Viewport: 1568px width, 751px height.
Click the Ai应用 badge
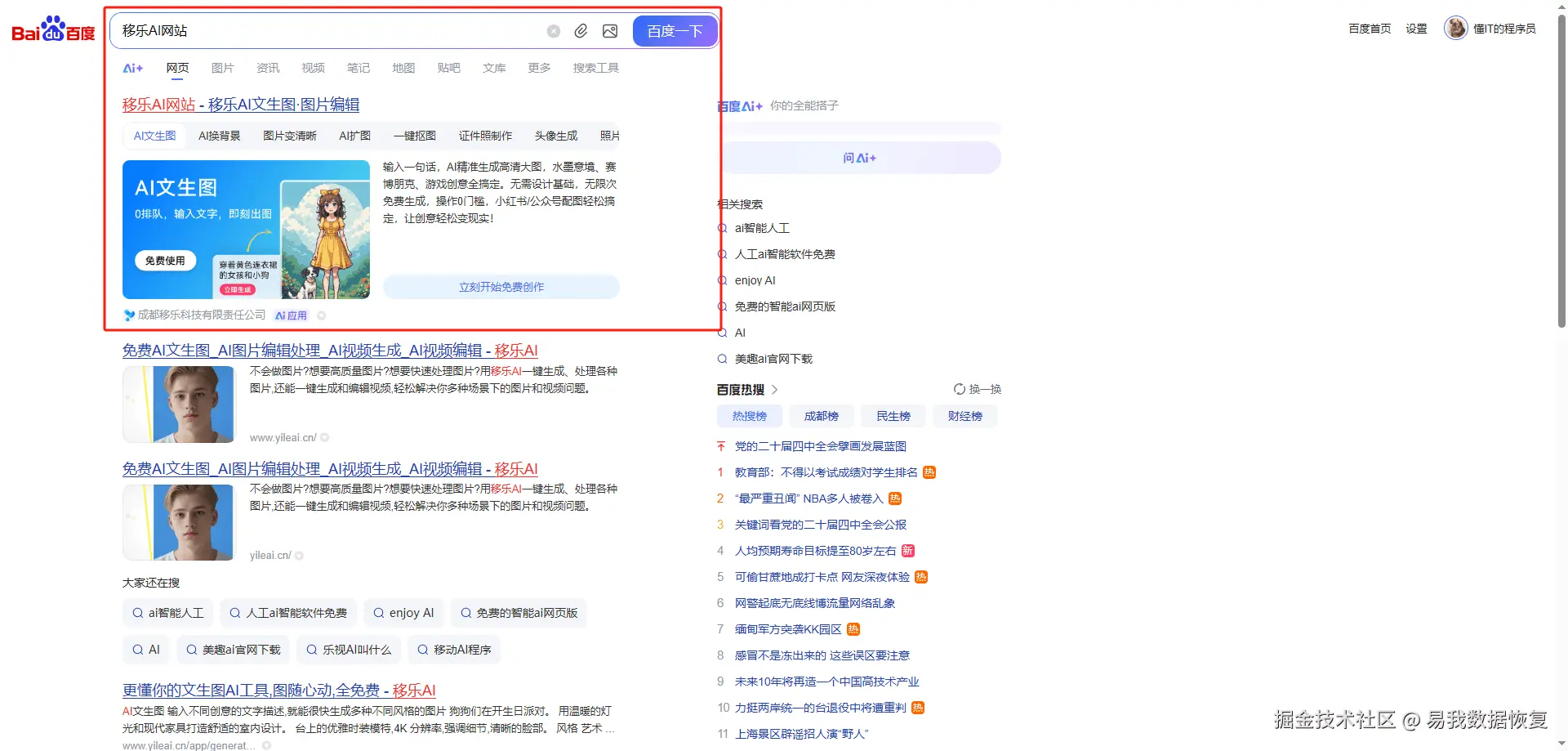click(x=292, y=315)
